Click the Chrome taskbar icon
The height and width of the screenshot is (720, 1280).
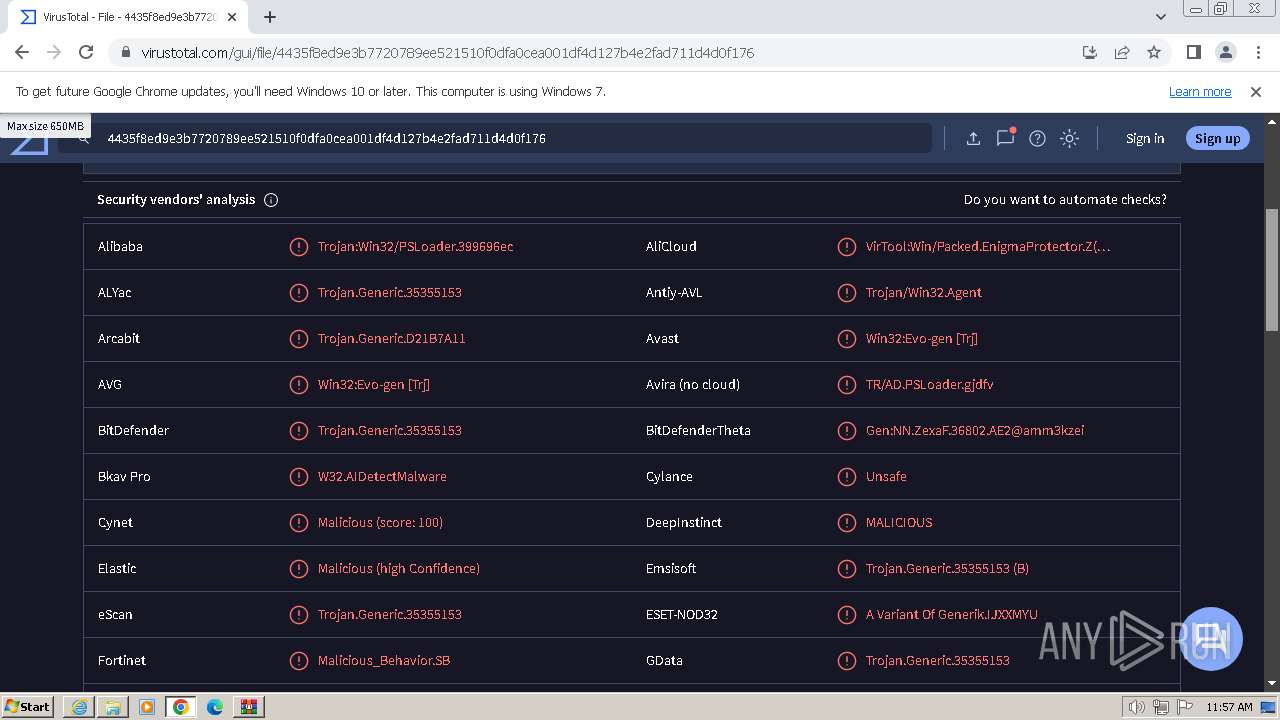pos(181,707)
